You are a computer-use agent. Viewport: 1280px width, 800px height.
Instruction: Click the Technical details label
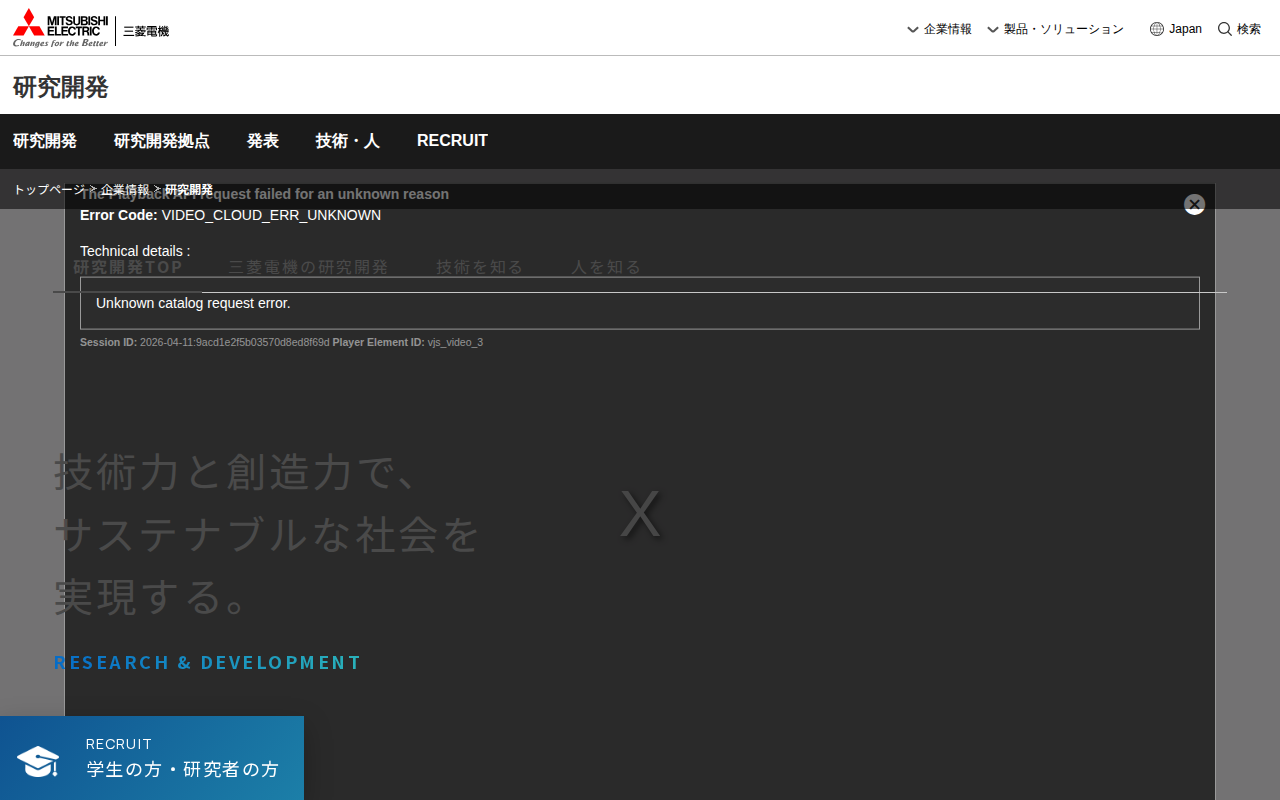tap(135, 251)
